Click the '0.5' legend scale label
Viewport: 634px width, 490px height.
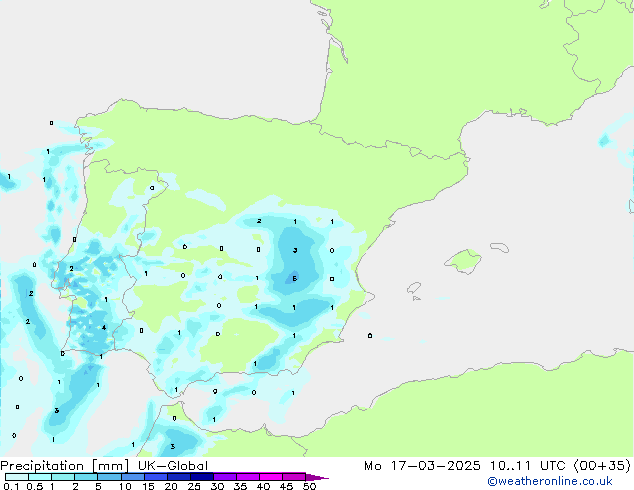pos(35,486)
